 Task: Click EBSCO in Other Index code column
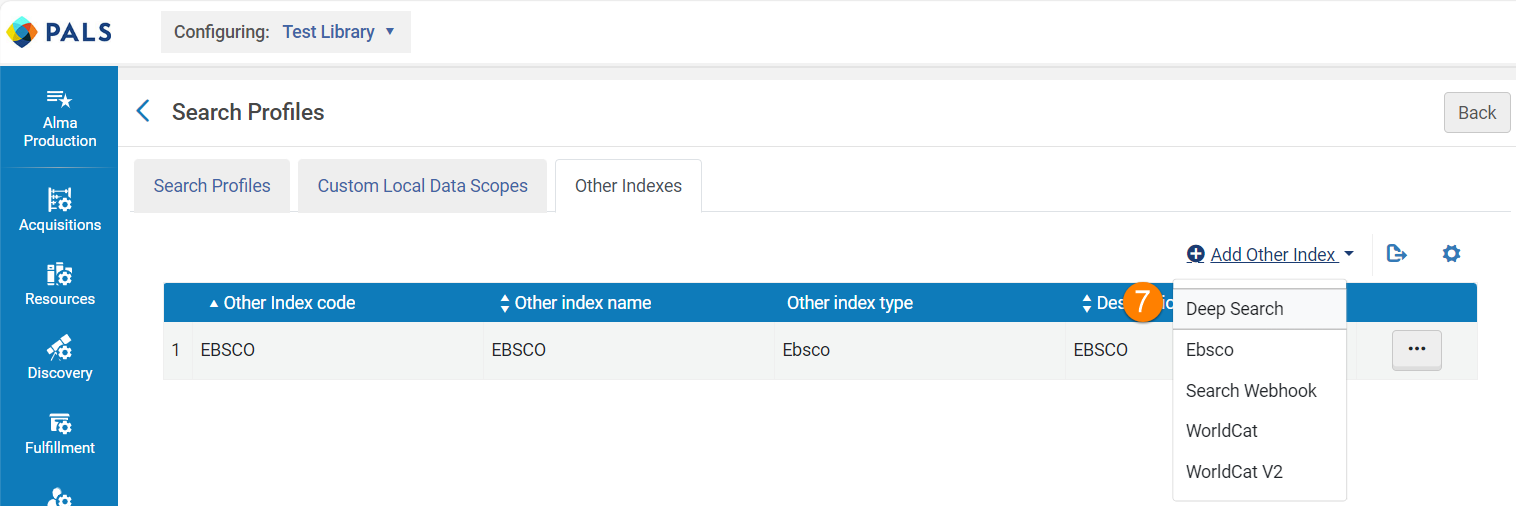tap(228, 350)
